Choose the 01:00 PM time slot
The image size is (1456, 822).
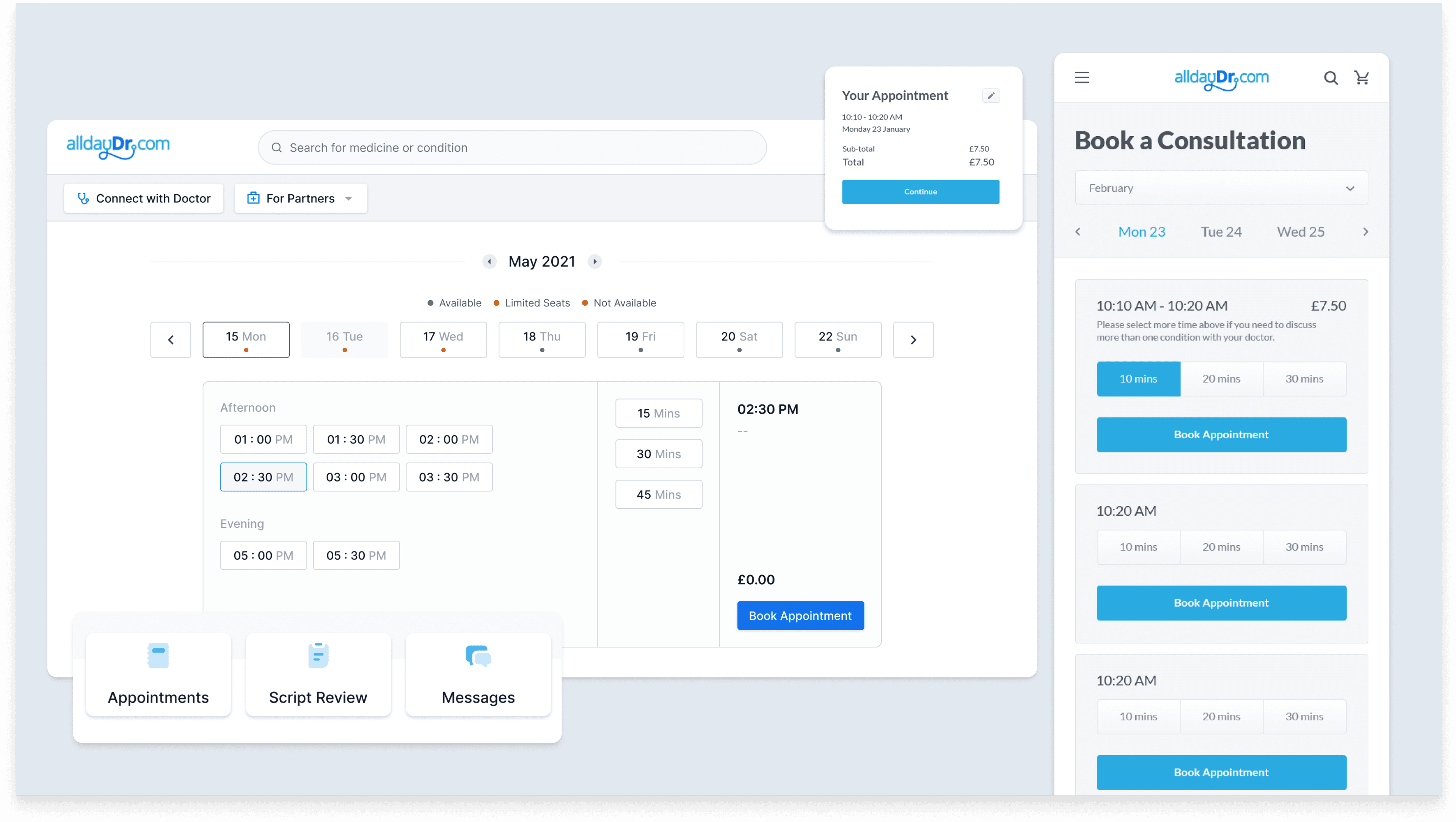tap(264, 439)
